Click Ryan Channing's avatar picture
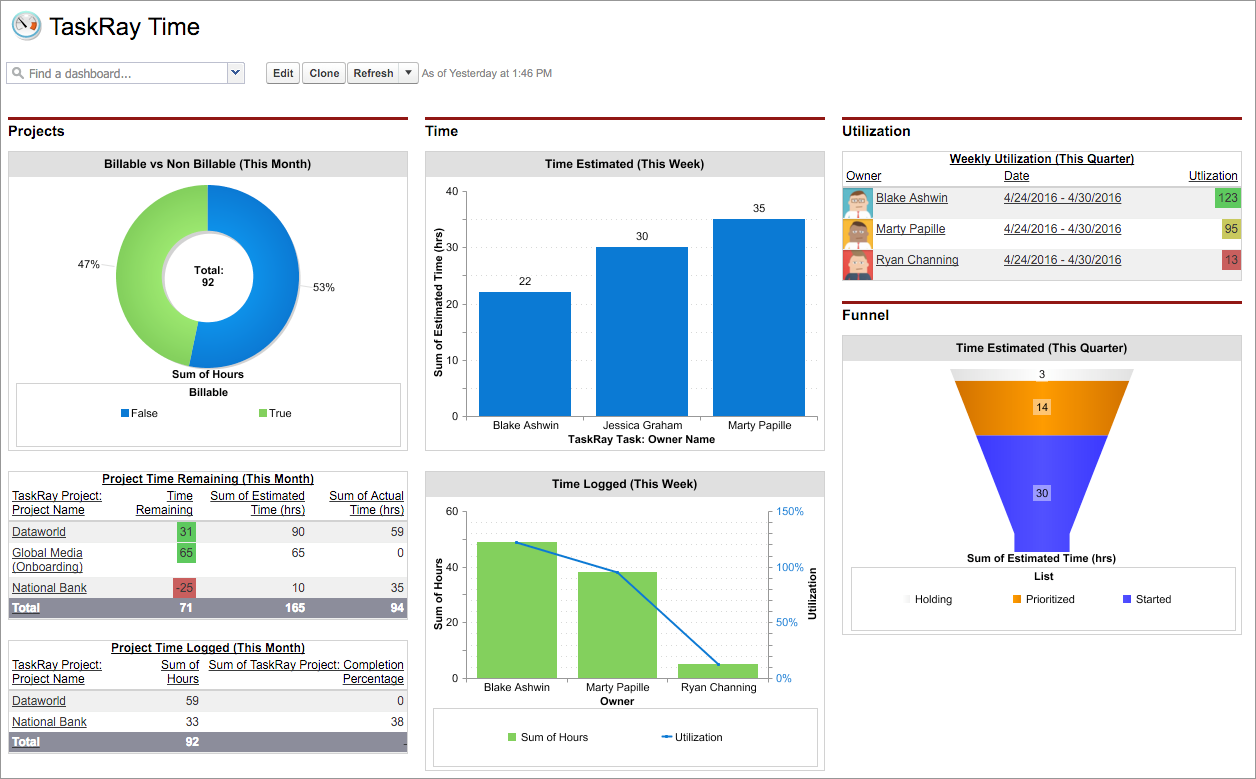The height and width of the screenshot is (779, 1256). [858, 265]
